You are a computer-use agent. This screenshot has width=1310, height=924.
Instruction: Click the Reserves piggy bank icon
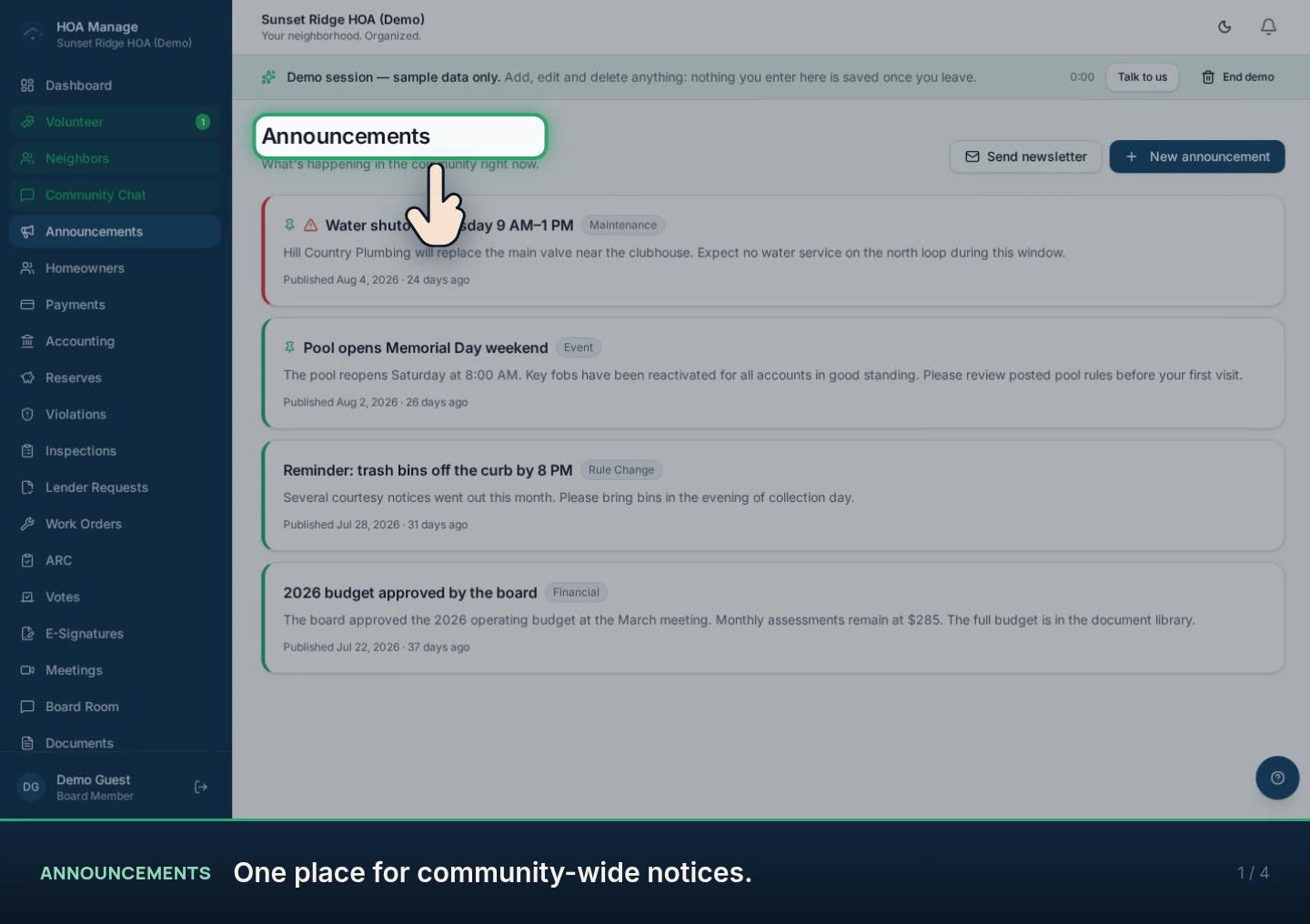pyautogui.click(x=27, y=377)
